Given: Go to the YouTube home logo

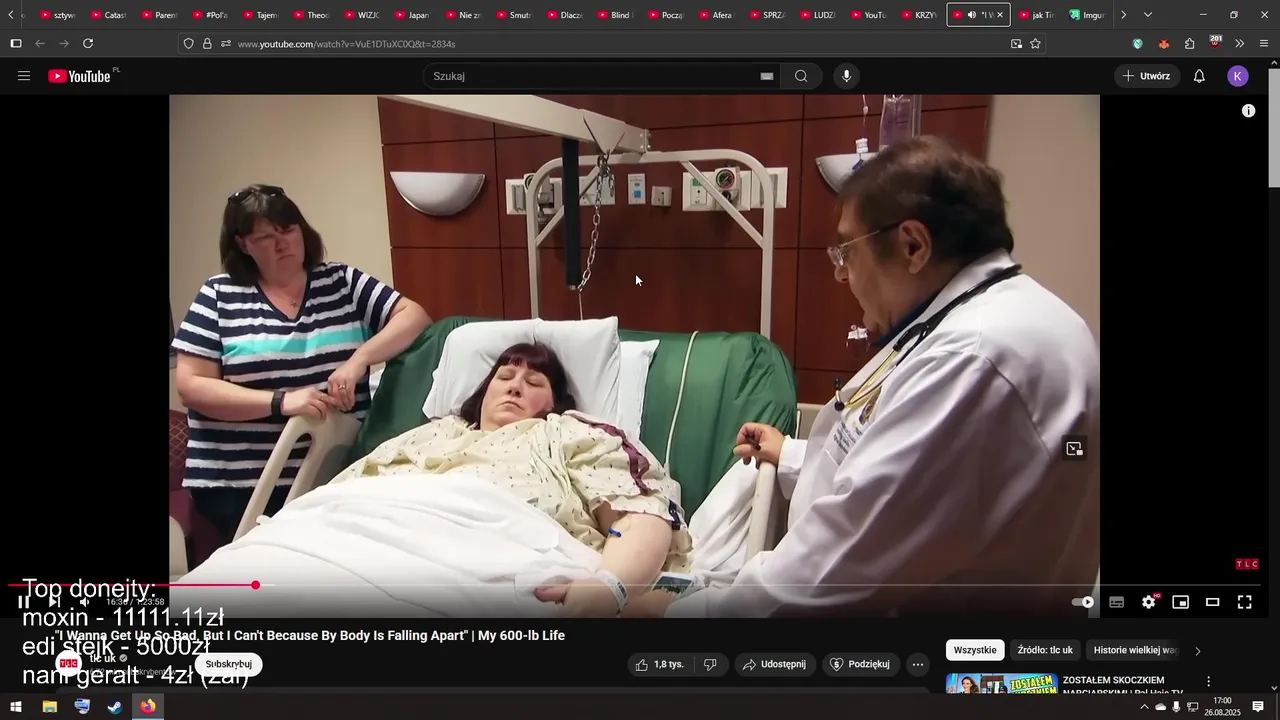Looking at the screenshot, I should click(x=79, y=76).
